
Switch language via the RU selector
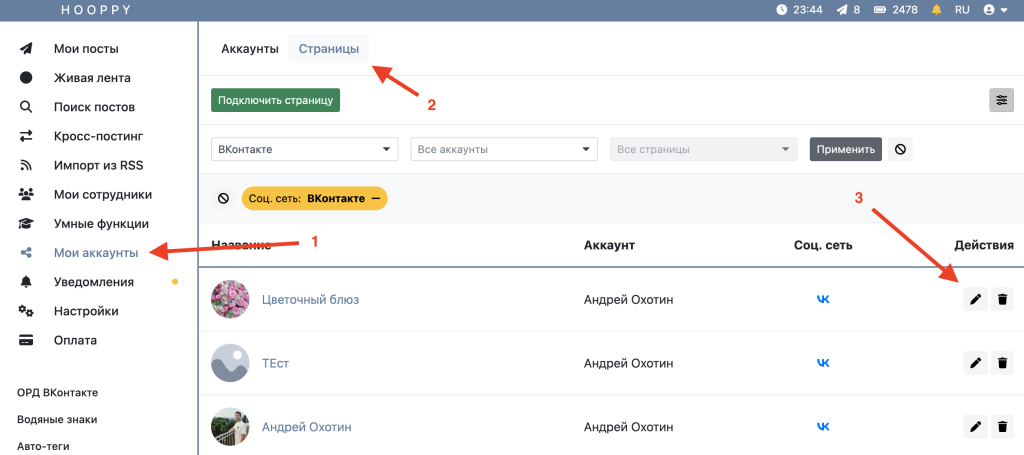(x=962, y=10)
